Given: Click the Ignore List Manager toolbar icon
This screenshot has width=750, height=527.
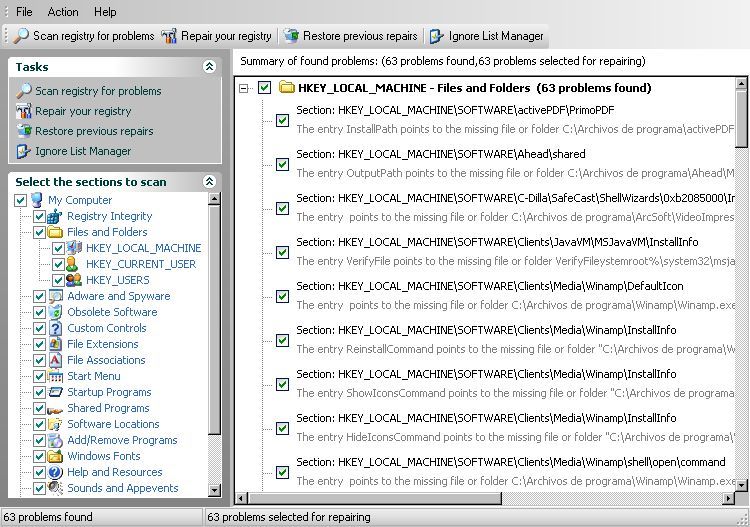Looking at the screenshot, I should (436, 36).
